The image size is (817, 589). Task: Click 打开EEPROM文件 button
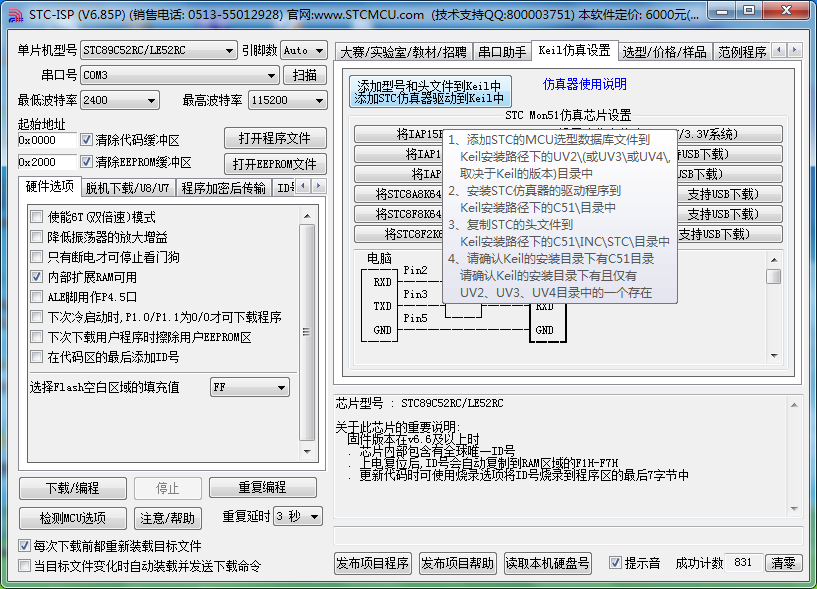(275, 164)
